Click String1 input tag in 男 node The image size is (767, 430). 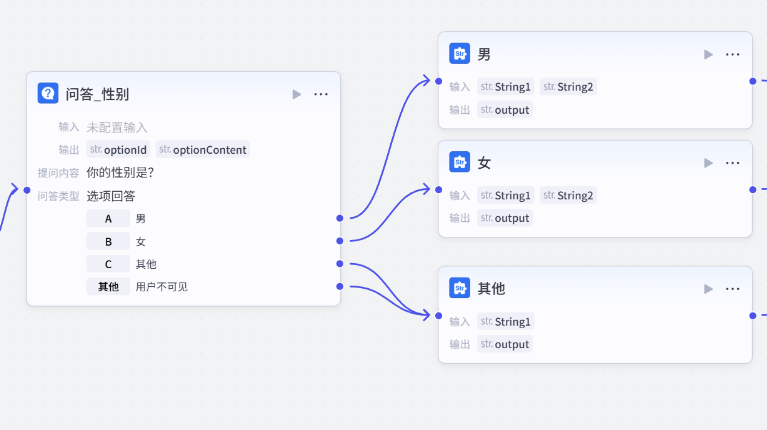tap(505, 87)
